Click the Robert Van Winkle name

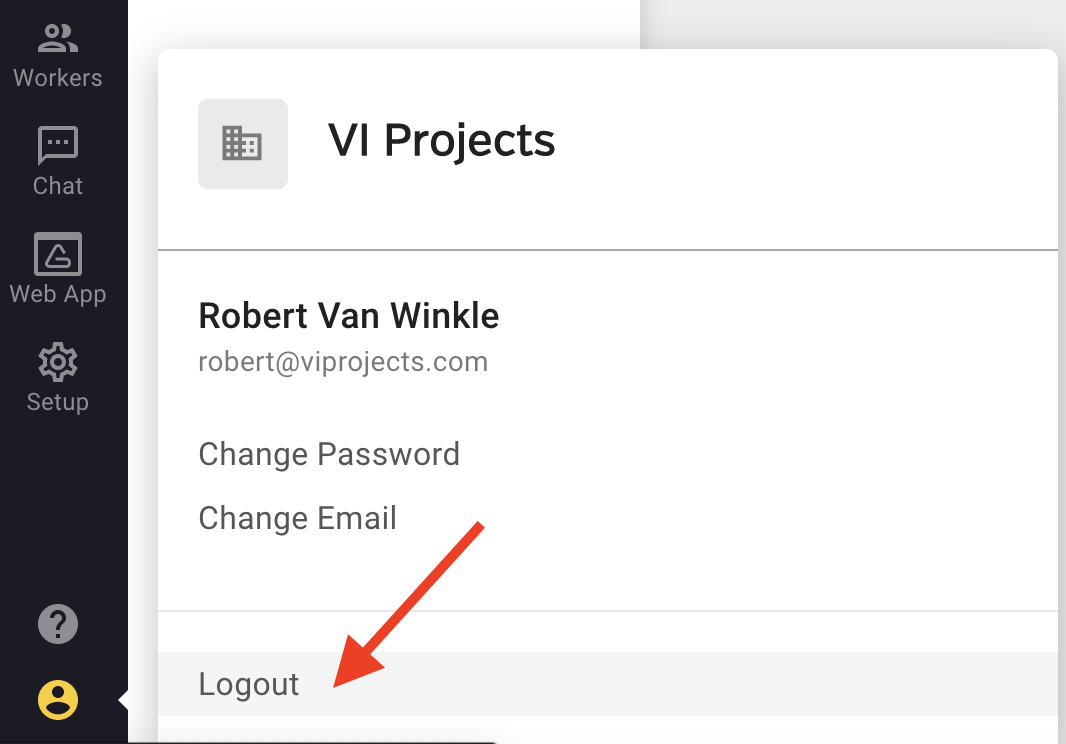click(x=349, y=316)
